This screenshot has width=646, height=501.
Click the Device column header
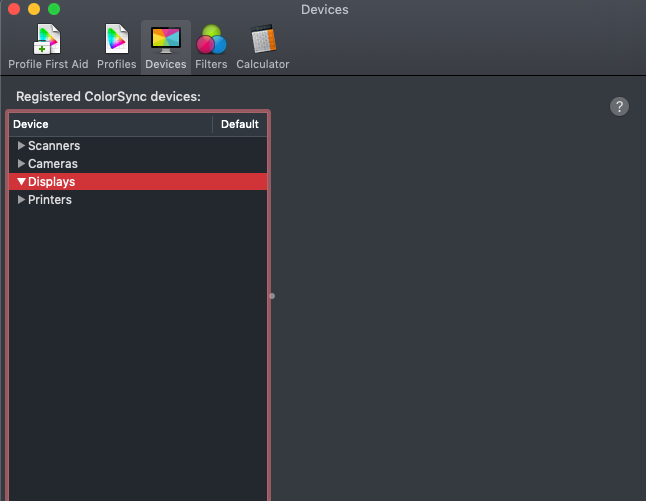[110, 124]
